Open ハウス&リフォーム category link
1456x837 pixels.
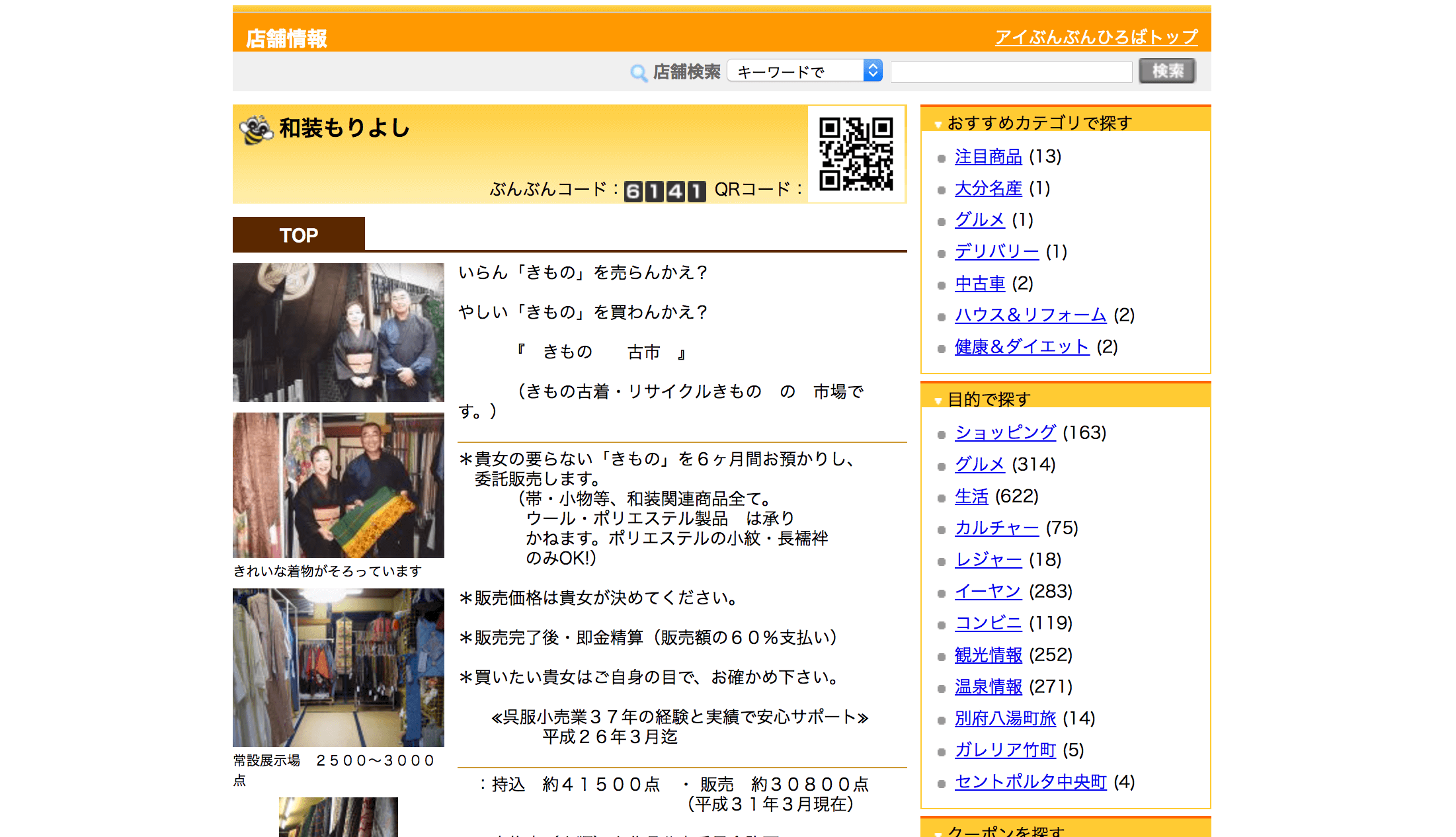pyautogui.click(x=1030, y=315)
